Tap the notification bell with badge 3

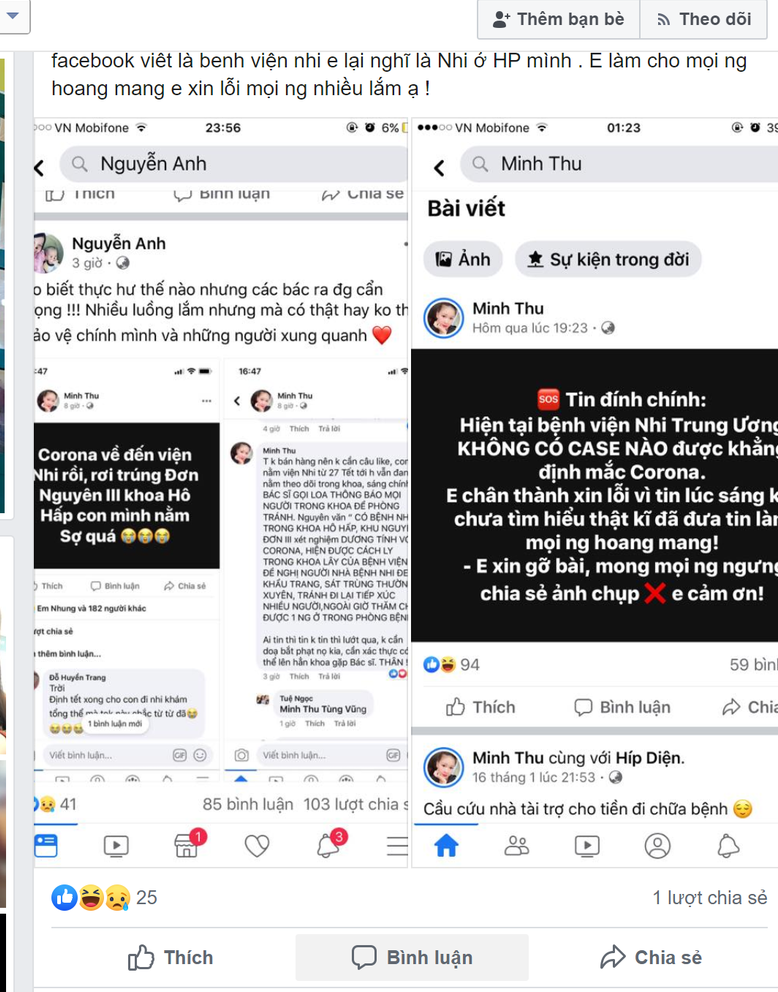click(x=329, y=844)
